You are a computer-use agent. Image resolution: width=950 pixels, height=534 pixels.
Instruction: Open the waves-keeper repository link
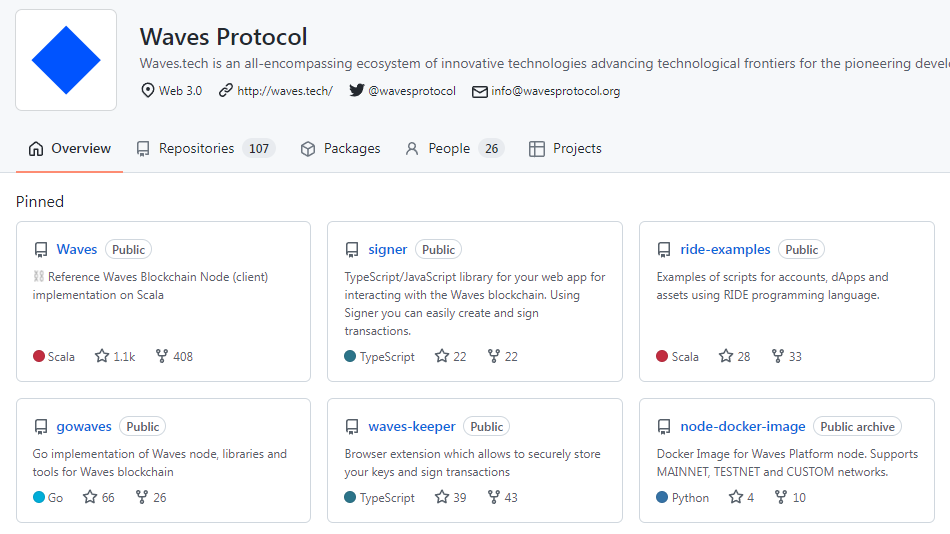412,426
